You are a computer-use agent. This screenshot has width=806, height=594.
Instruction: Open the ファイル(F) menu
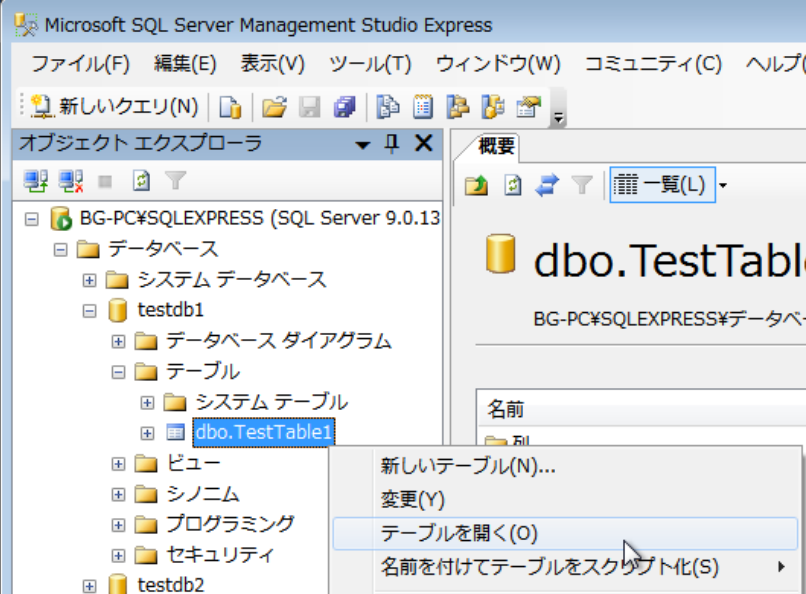(80, 64)
